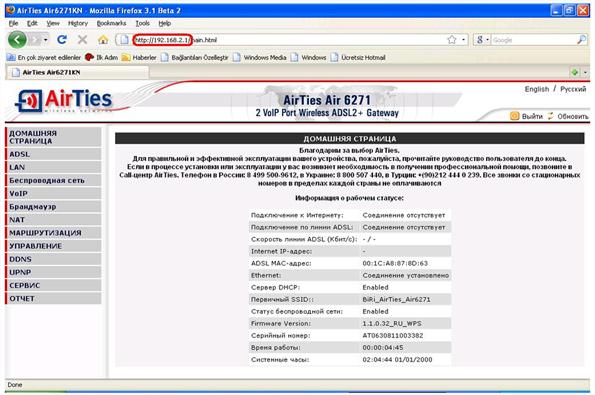Click inside the Google search box
The height and width of the screenshot is (395, 595).
tap(533, 39)
